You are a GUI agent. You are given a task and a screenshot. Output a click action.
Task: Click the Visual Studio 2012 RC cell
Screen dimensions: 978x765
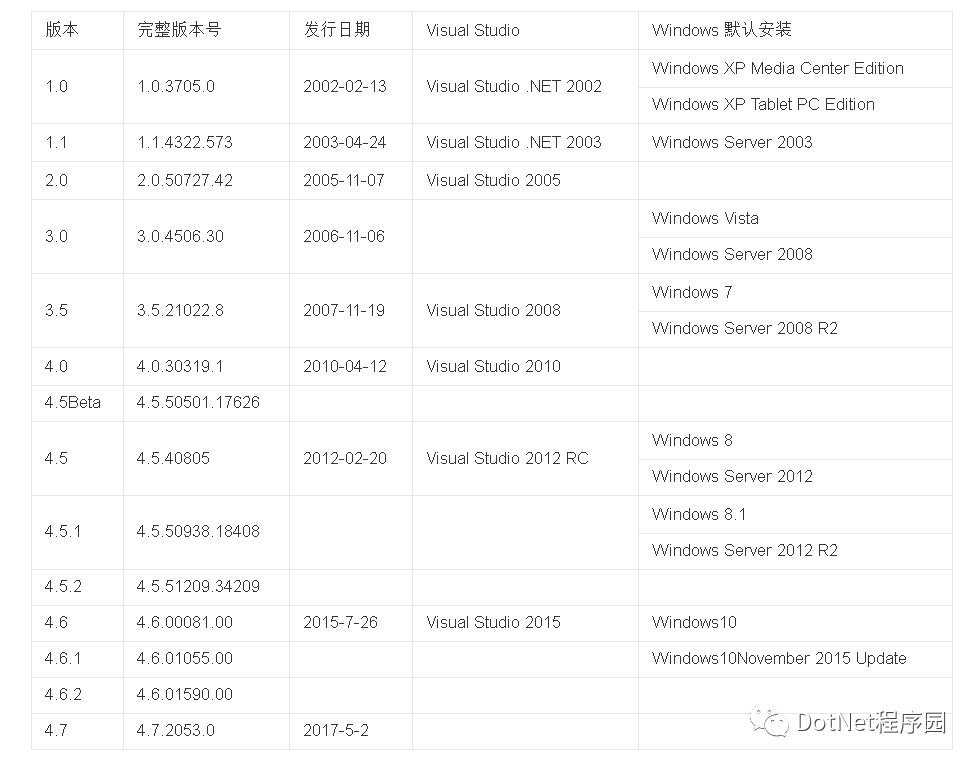525,459
